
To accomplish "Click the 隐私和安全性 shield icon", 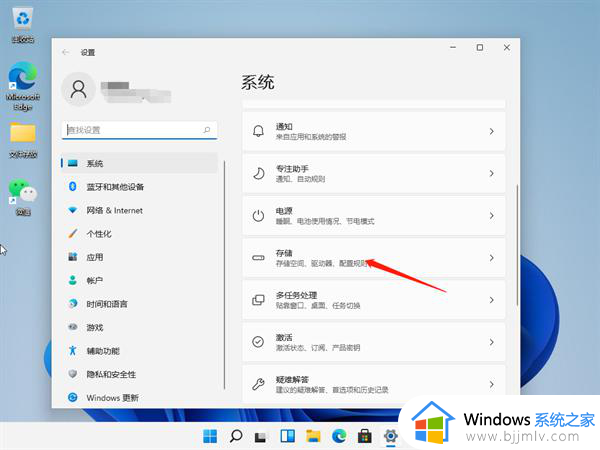I will (x=72, y=374).
